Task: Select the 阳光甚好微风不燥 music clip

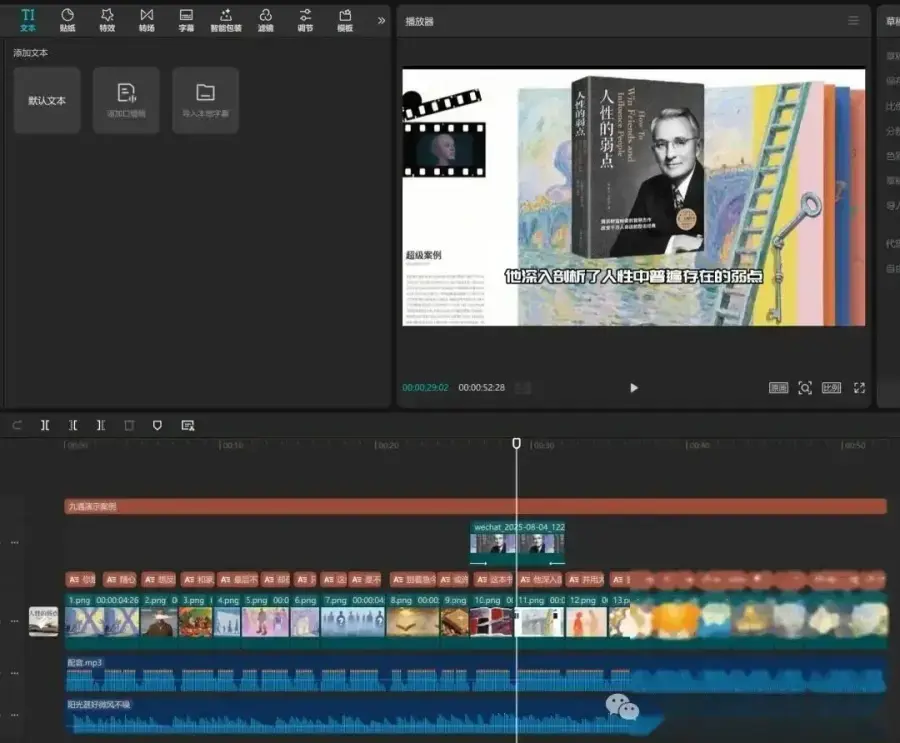Action: 362,717
